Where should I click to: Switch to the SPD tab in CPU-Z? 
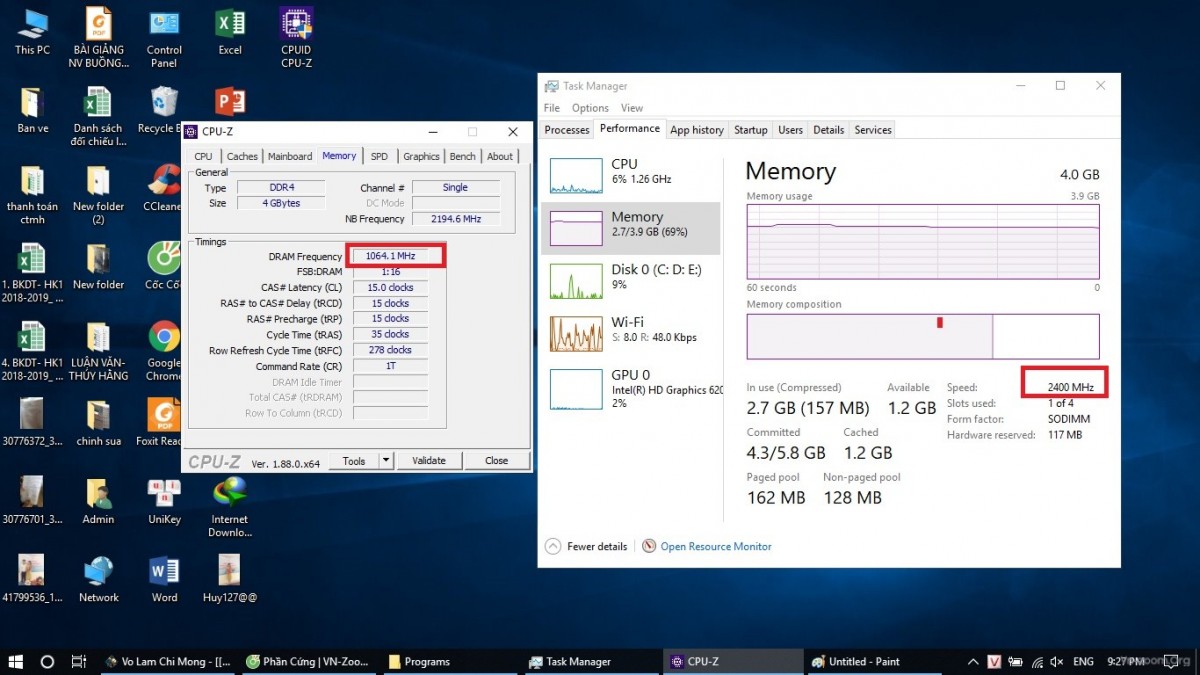coord(379,156)
